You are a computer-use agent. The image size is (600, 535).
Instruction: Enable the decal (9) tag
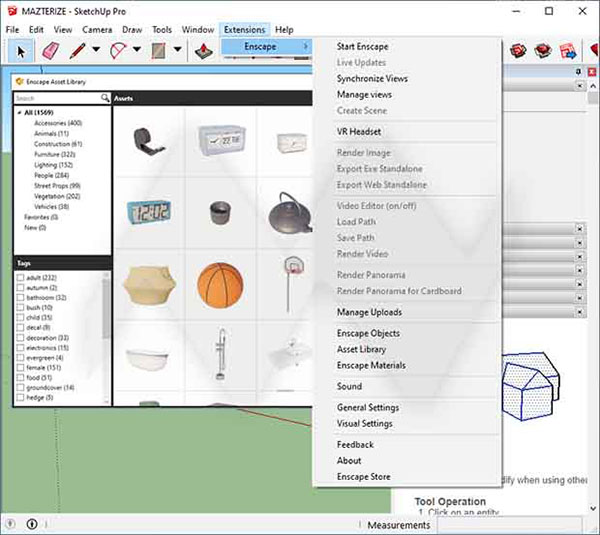point(20,327)
